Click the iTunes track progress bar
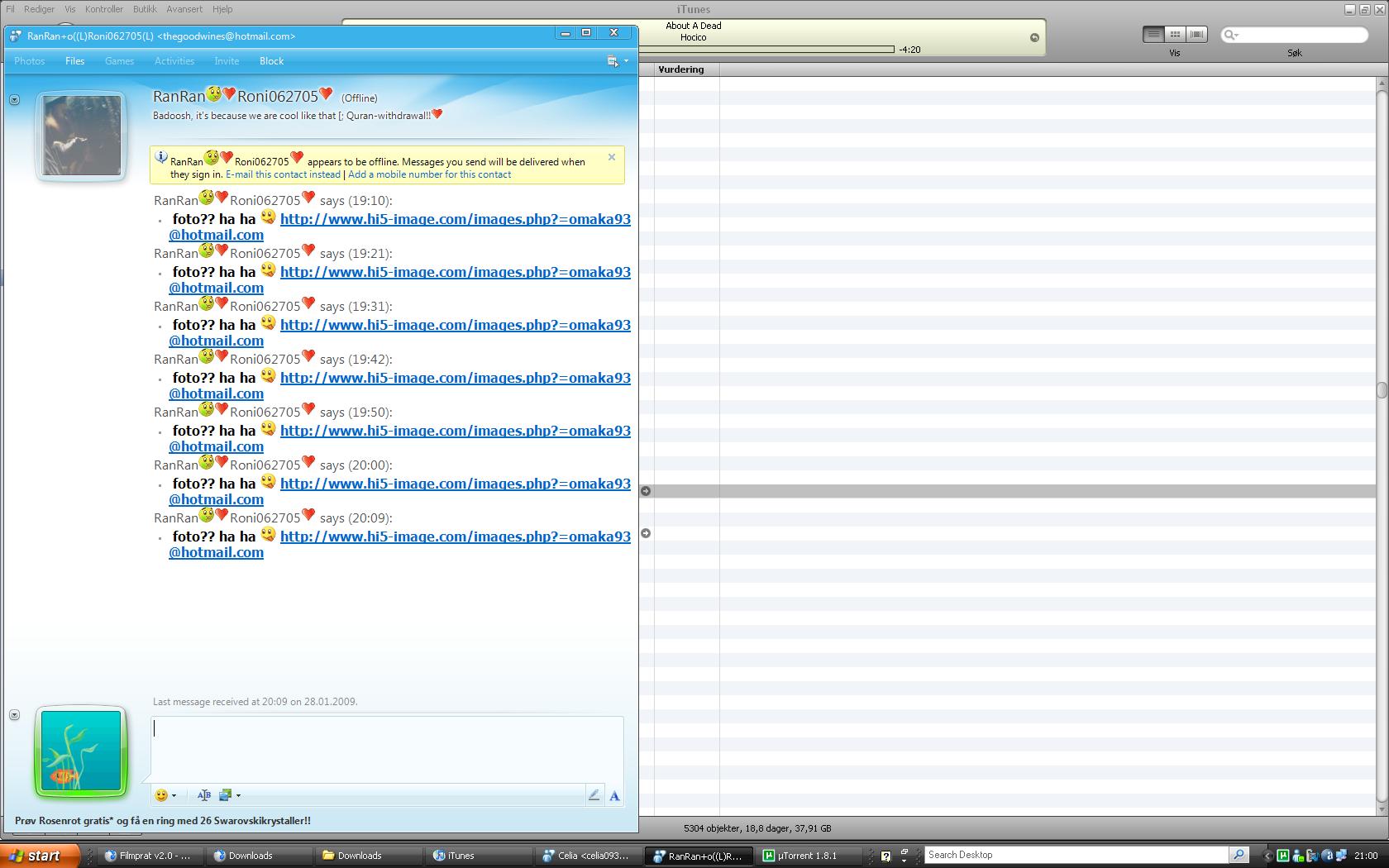This screenshot has height=868, width=1389. tap(767, 50)
